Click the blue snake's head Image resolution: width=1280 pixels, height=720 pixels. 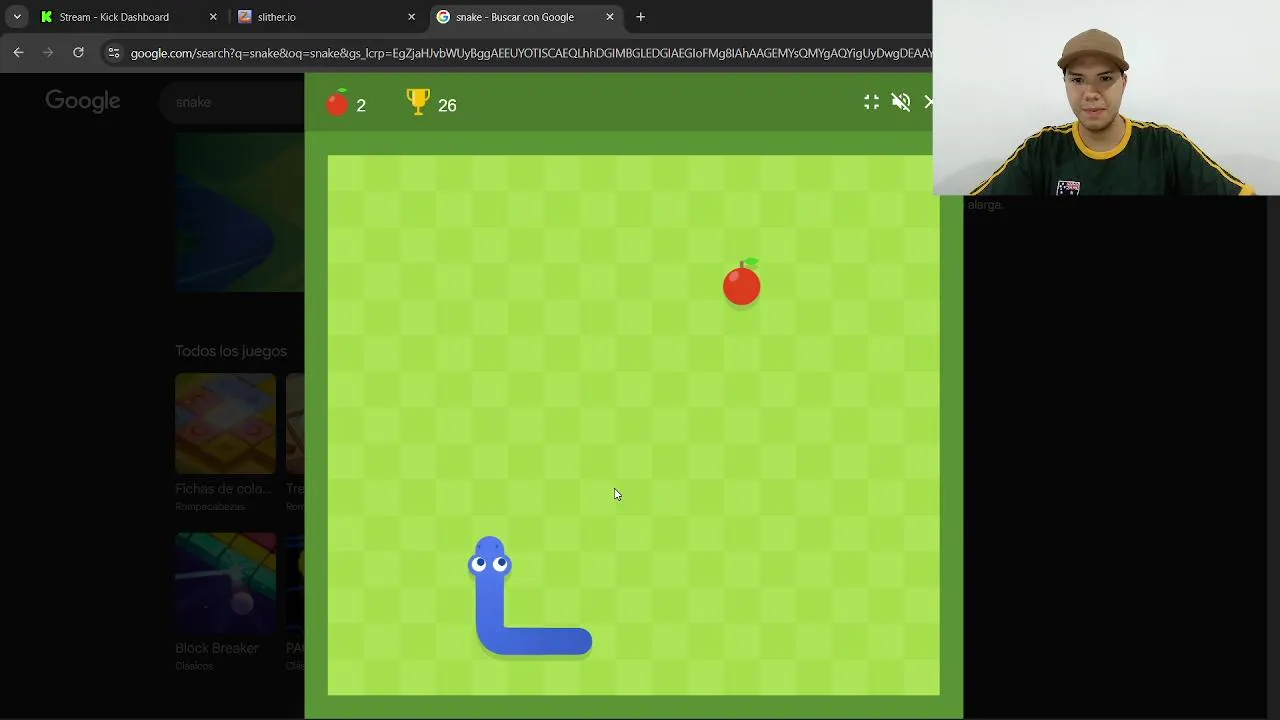coord(490,558)
